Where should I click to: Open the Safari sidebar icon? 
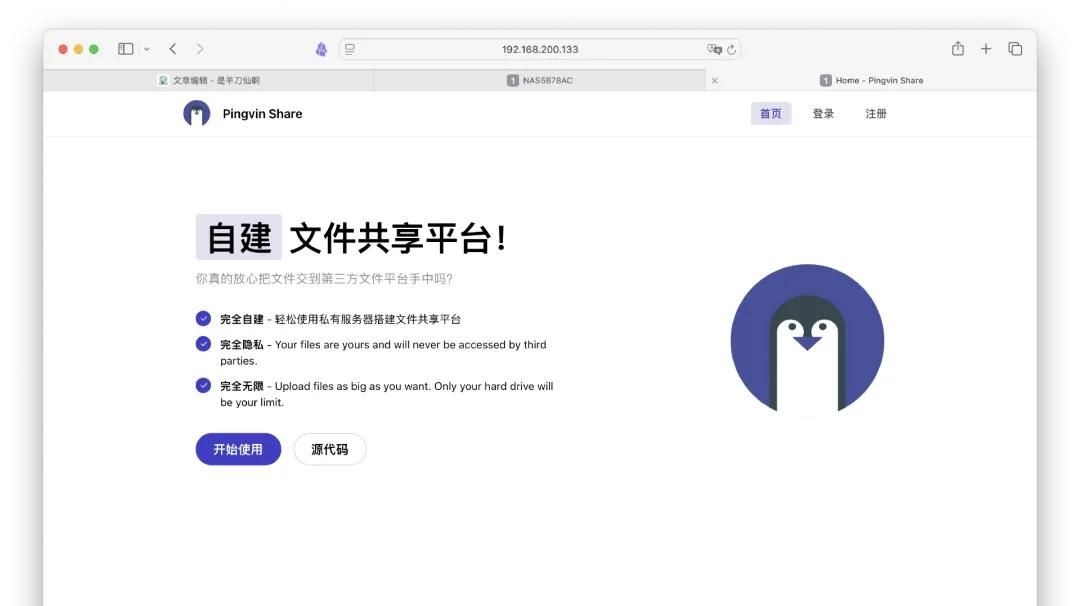tap(124, 47)
